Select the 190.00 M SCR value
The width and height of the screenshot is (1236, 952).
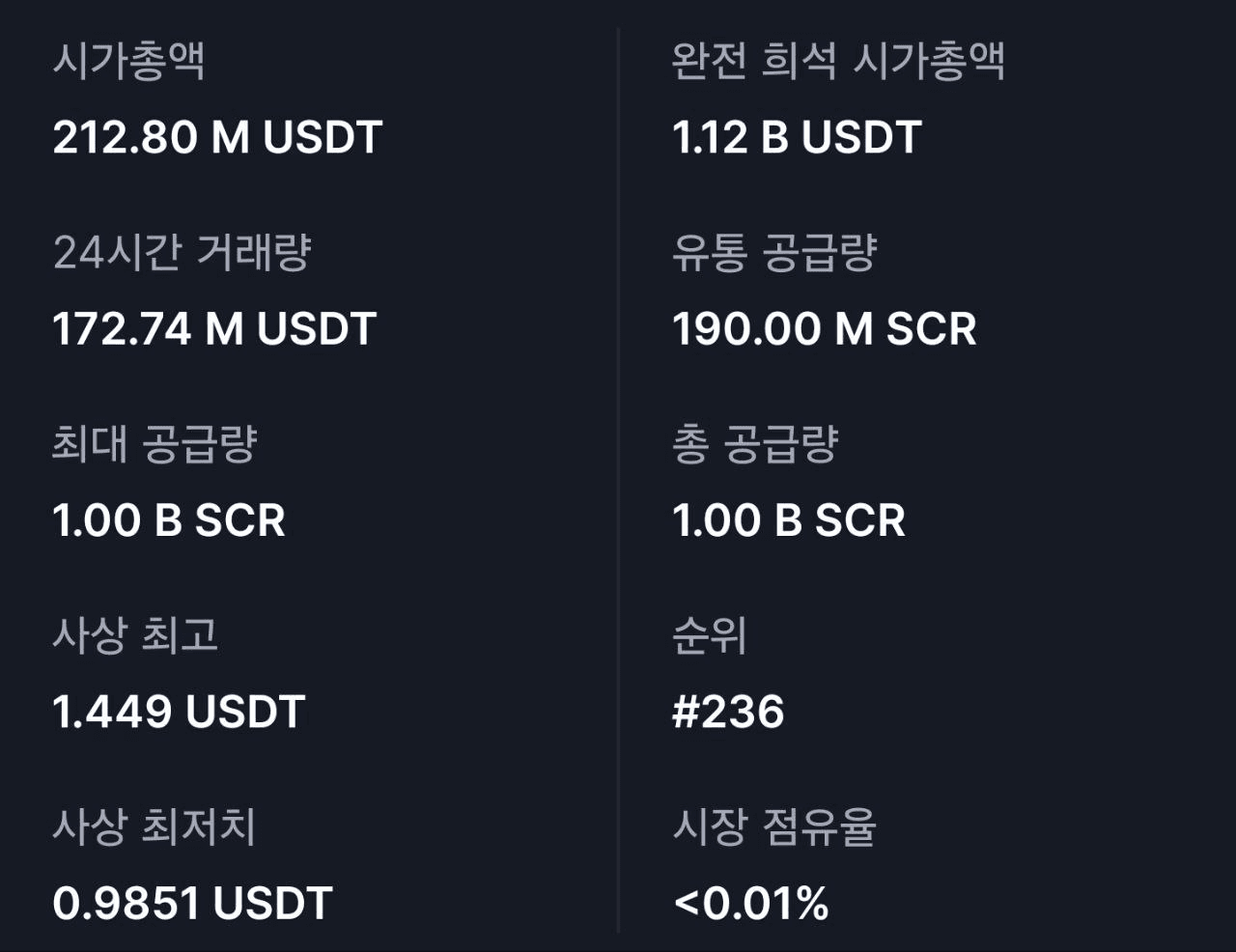click(x=825, y=329)
